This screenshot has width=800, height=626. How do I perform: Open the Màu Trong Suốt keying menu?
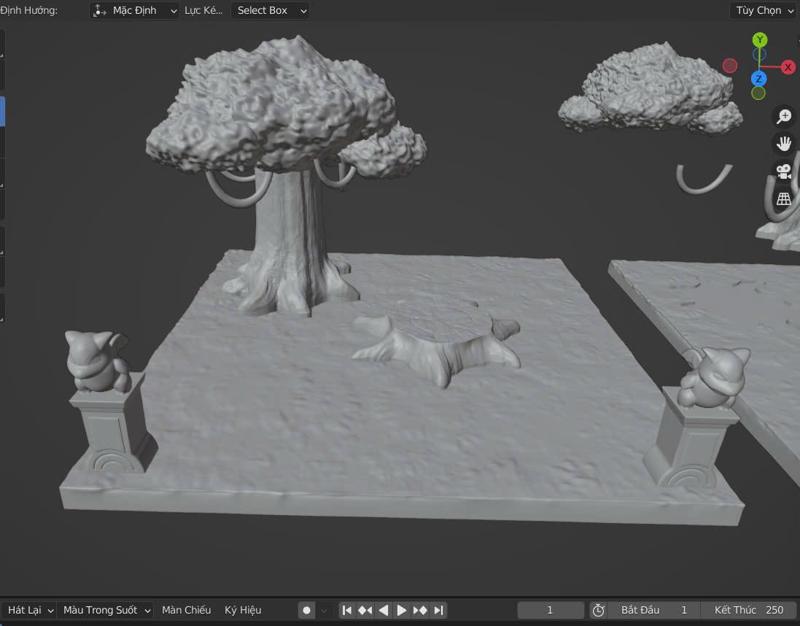[106, 610]
